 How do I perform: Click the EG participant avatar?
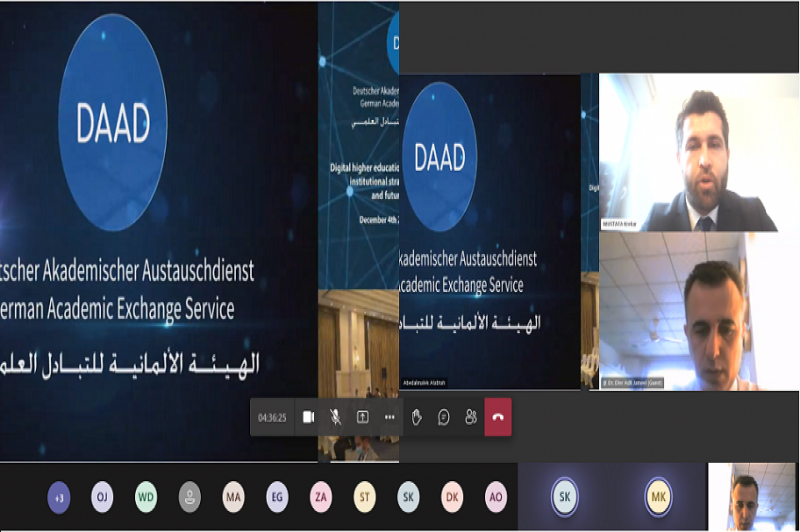tap(277, 497)
